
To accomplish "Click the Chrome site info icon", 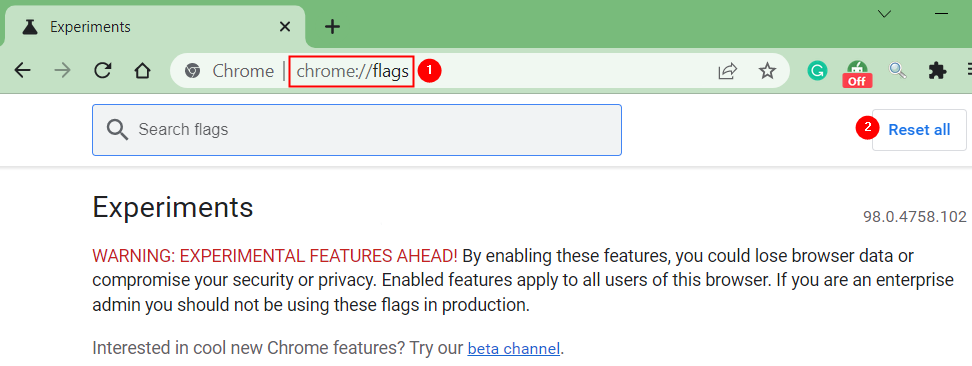I will 192,71.
